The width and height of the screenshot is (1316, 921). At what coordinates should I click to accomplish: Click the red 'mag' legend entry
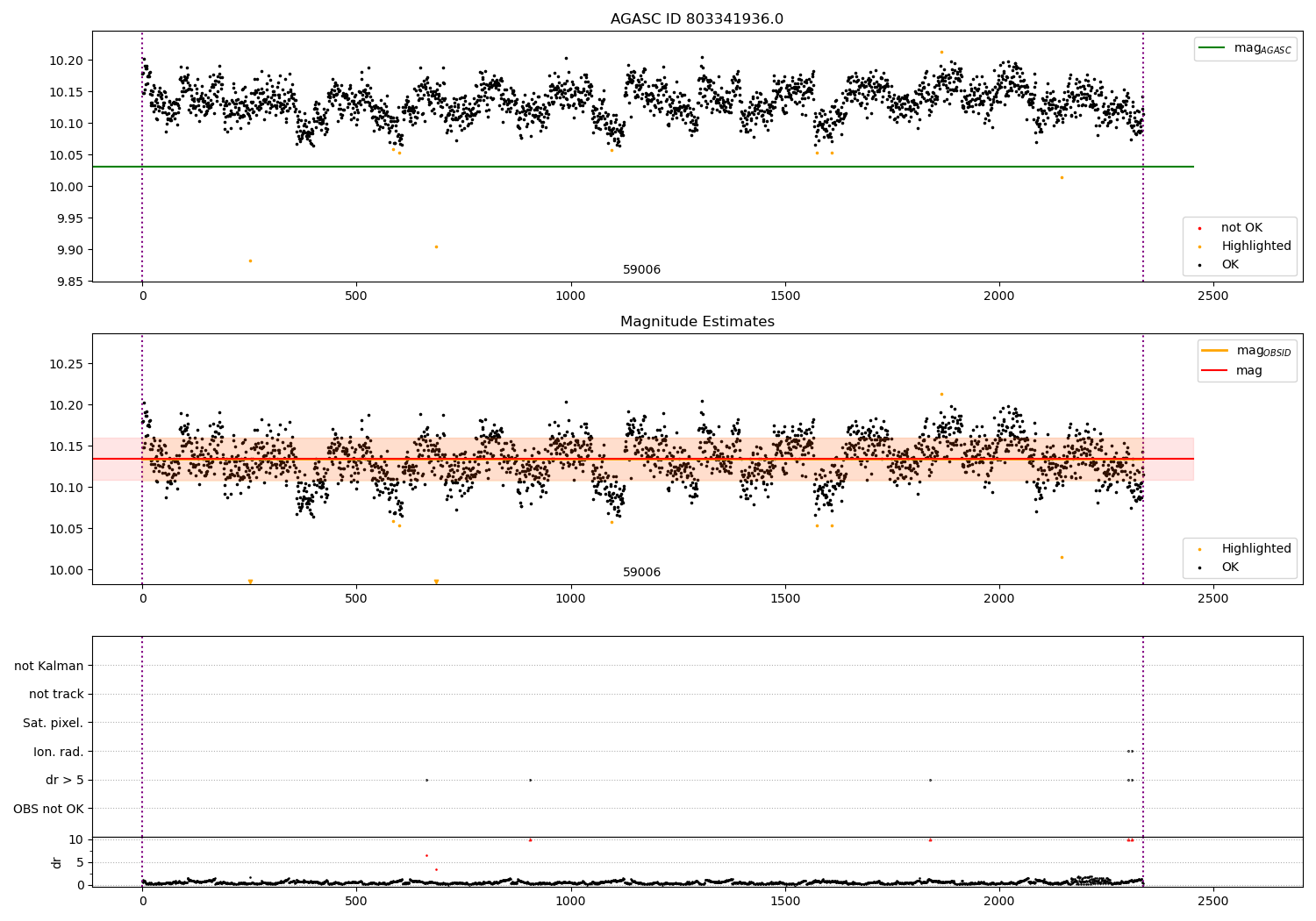tap(1249, 371)
